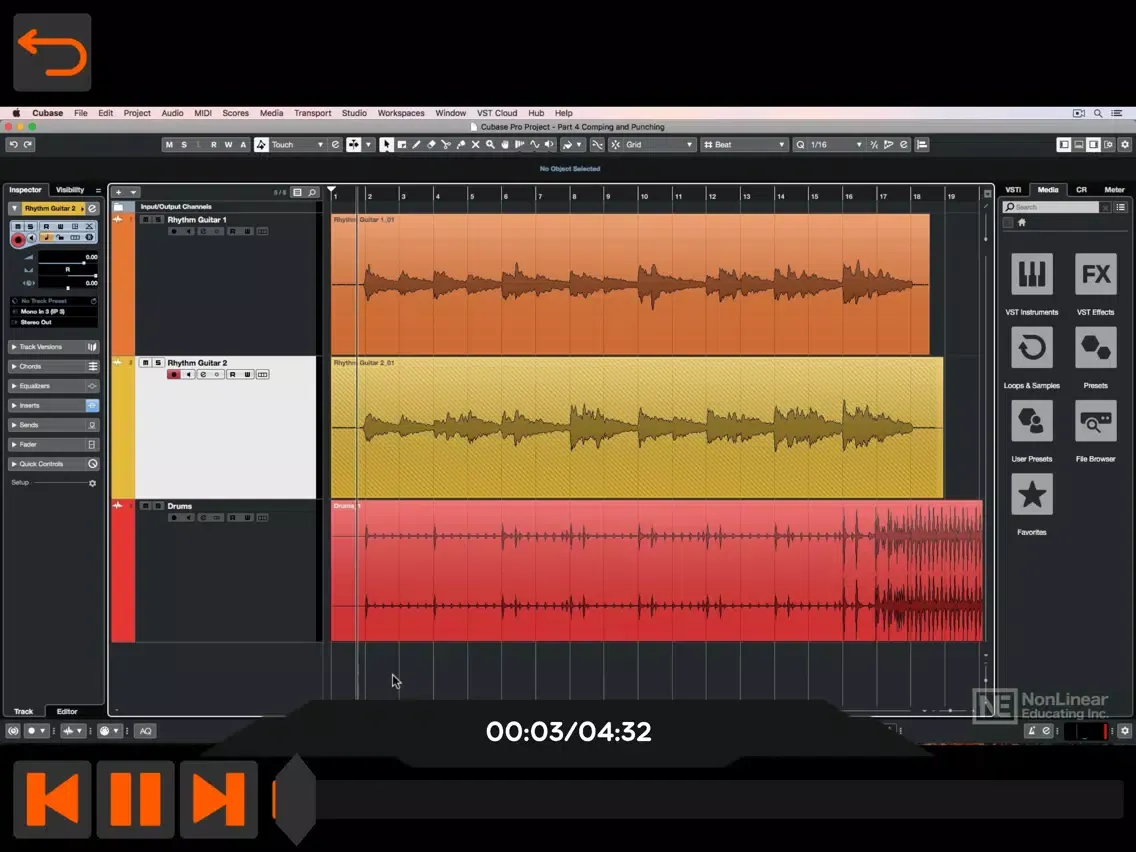Toggle the Inspector record enable button
This screenshot has width=1136, height=852.
pyautogui.click(x=18, y=239)
